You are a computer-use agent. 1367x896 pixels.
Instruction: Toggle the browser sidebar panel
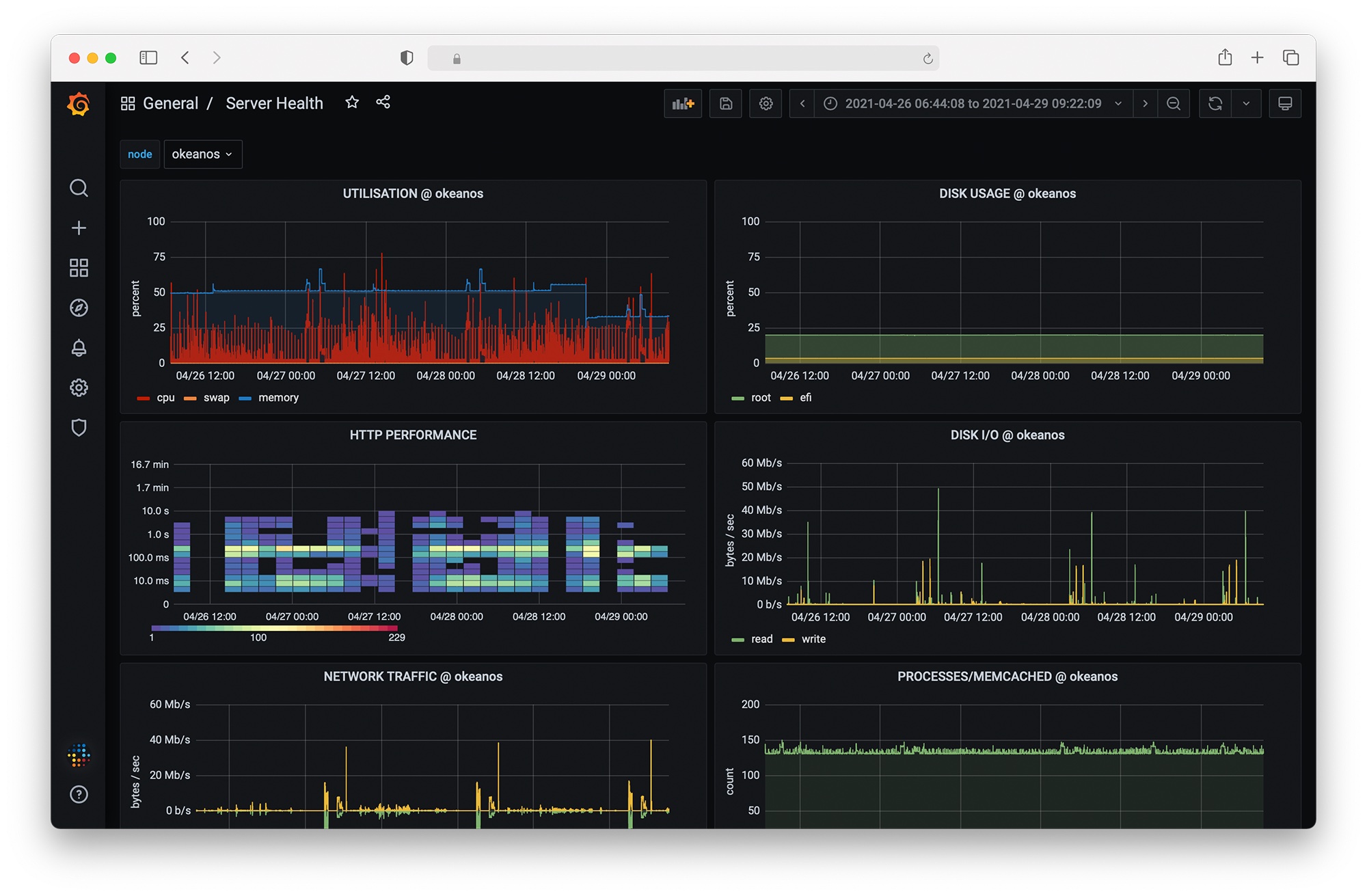[x=148, y=57]
